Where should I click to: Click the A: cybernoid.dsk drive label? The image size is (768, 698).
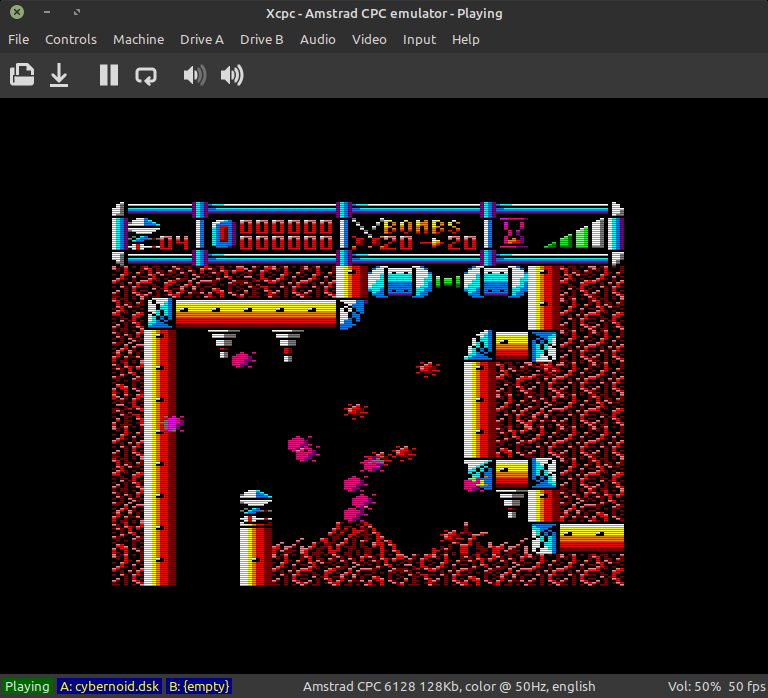click(x=110, y=686)
